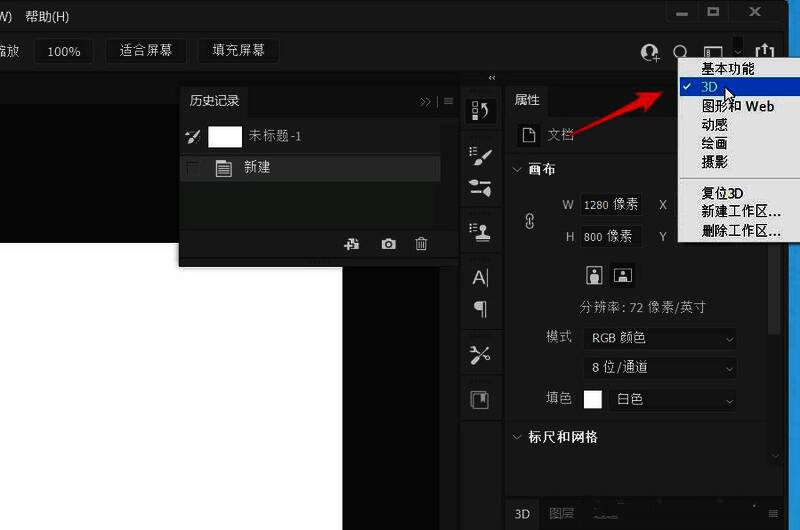Open the Brushes presets panel icon
800x530 pixels.
(x=480, y=188)
